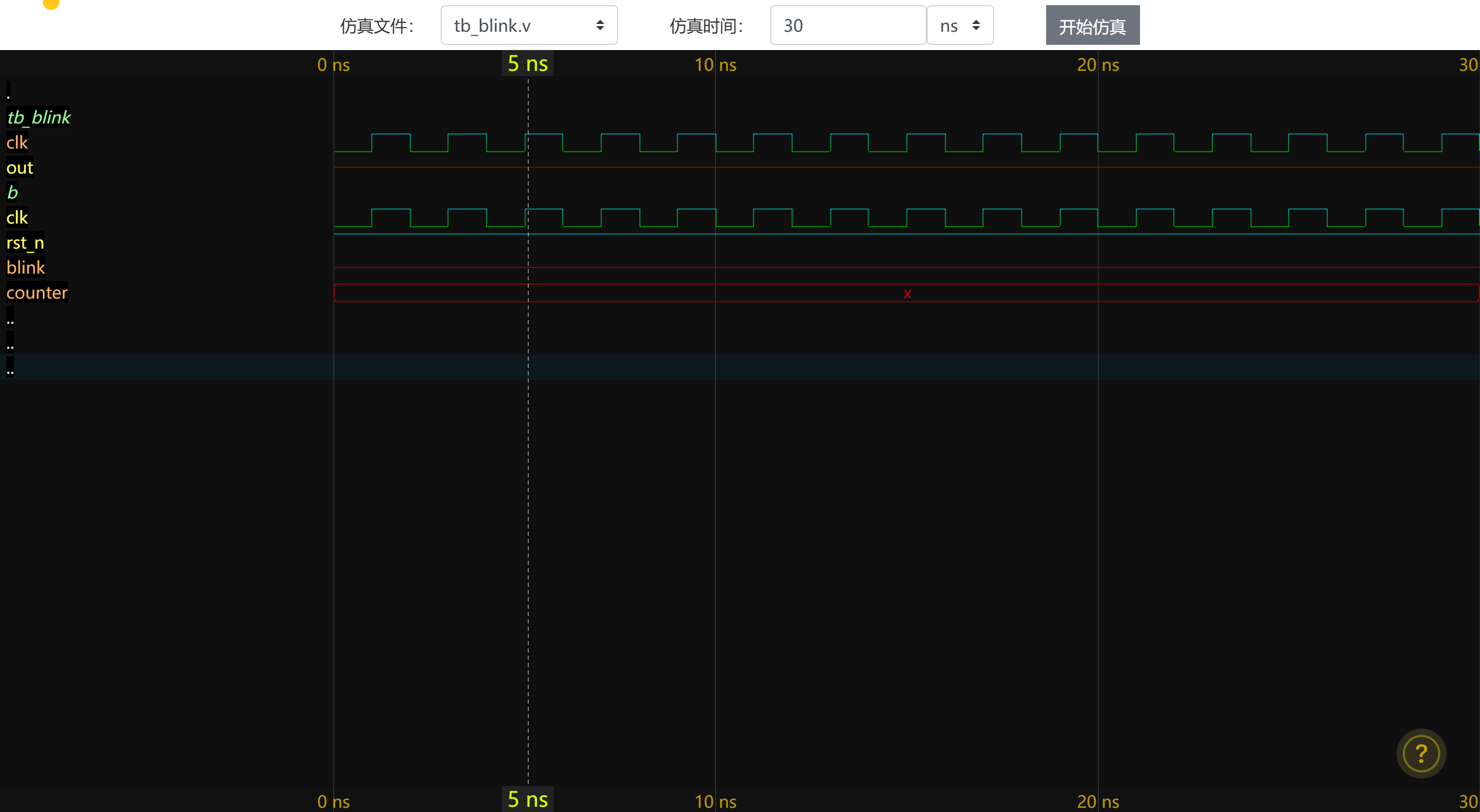This screenshot has width=1480, height=812.
Task: Open the help question mark icon
Action: coord(1421,753)
